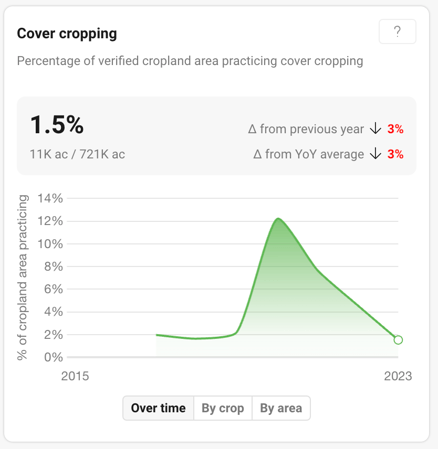Click the 2015 x-axis label
438x449 pixels.
75,376
